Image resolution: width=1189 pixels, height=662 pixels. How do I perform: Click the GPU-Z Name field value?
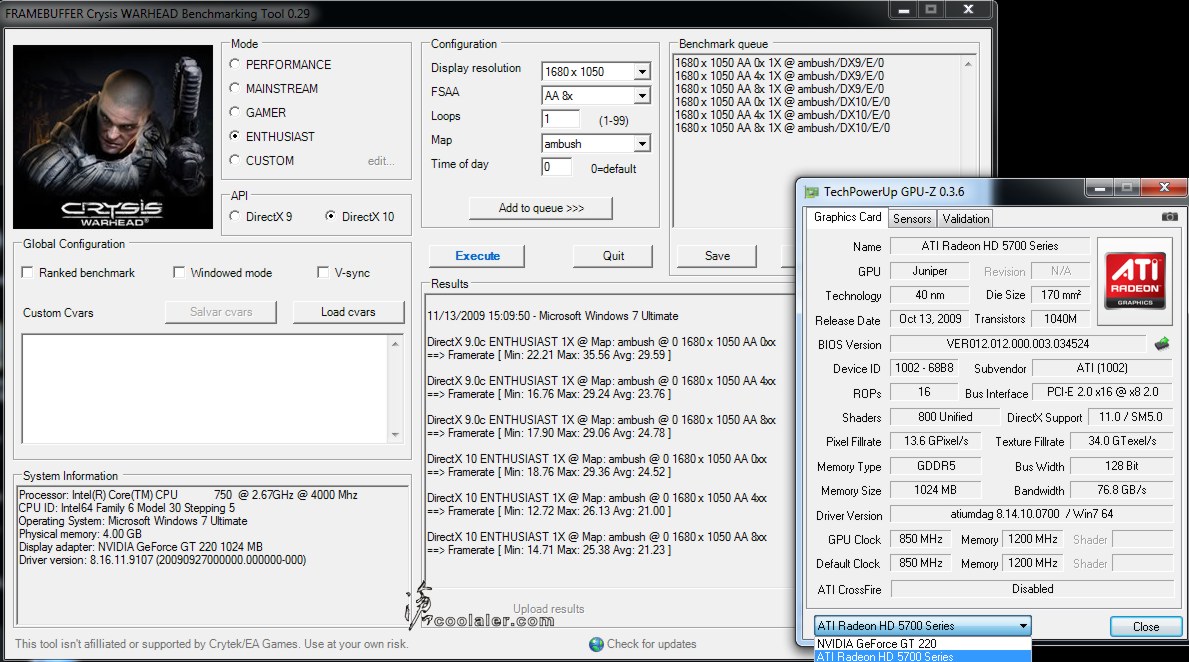[x=990, y=246]
